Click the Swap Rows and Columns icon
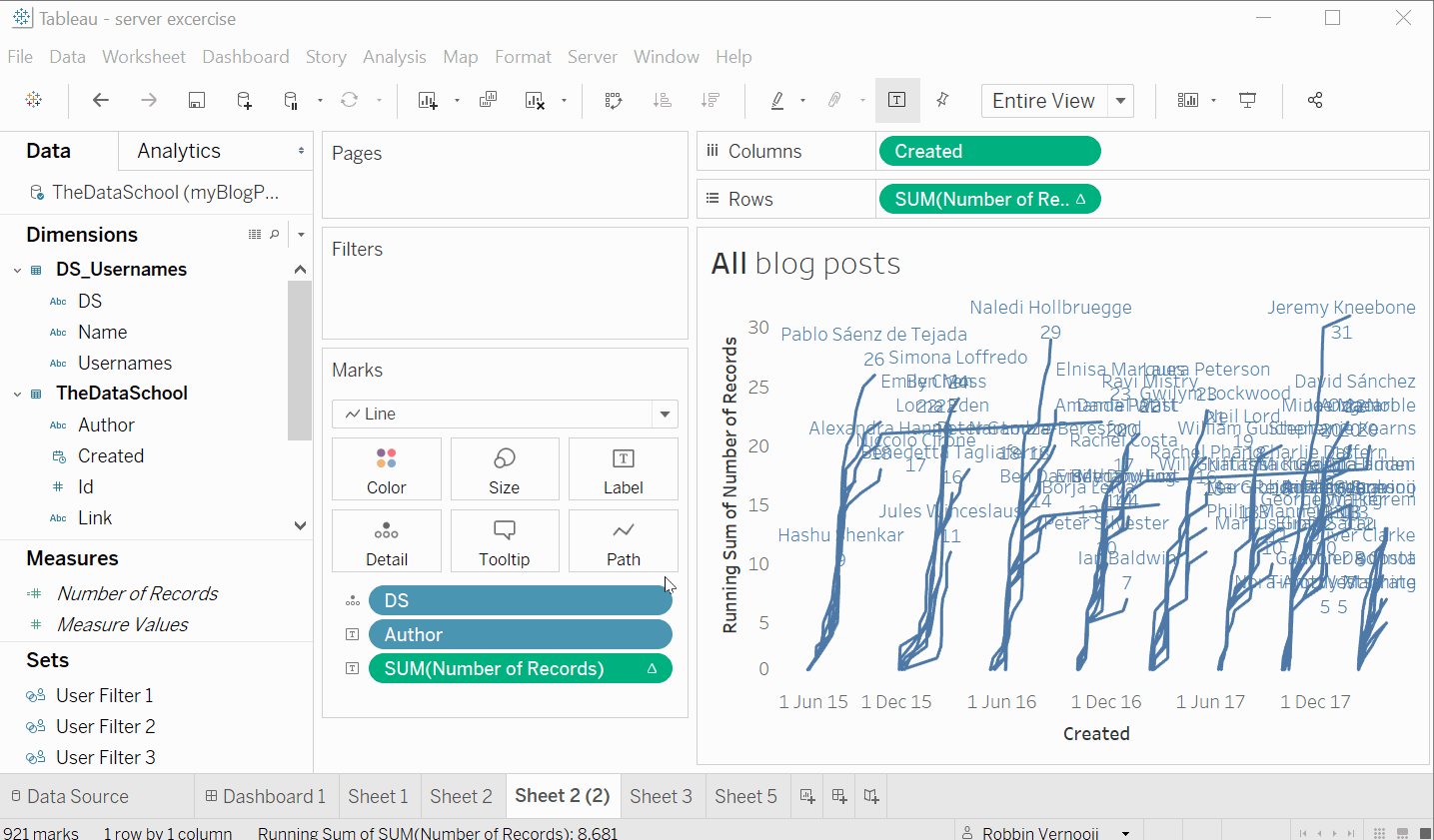The image size is (1434, 840). pyautogui.click(x=614, y=100)
